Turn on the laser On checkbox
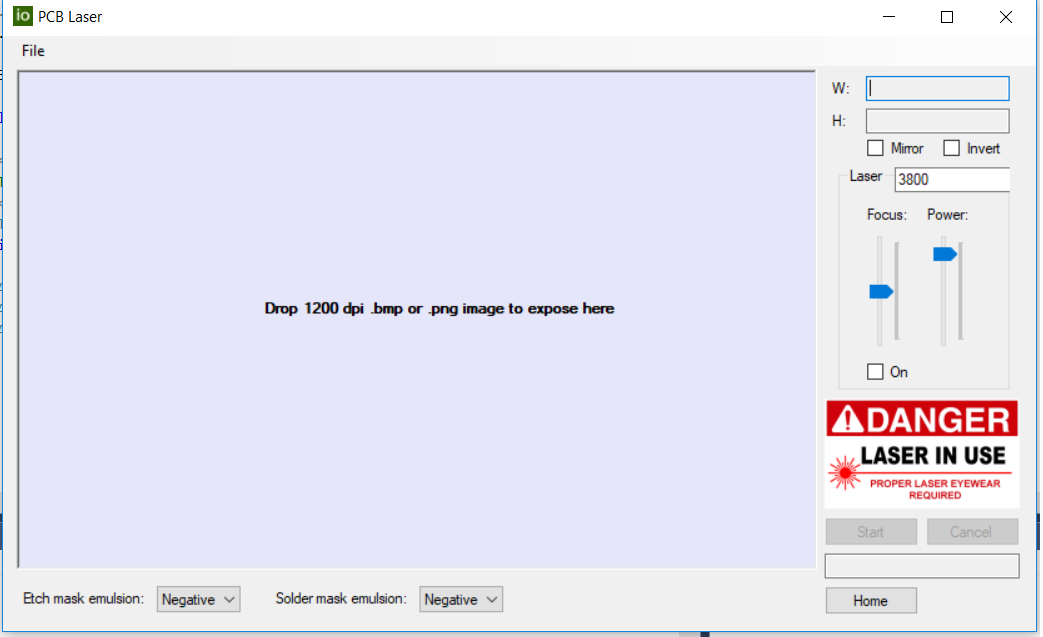The width and height of the screenshot is (1043, 637). [876, 372]
